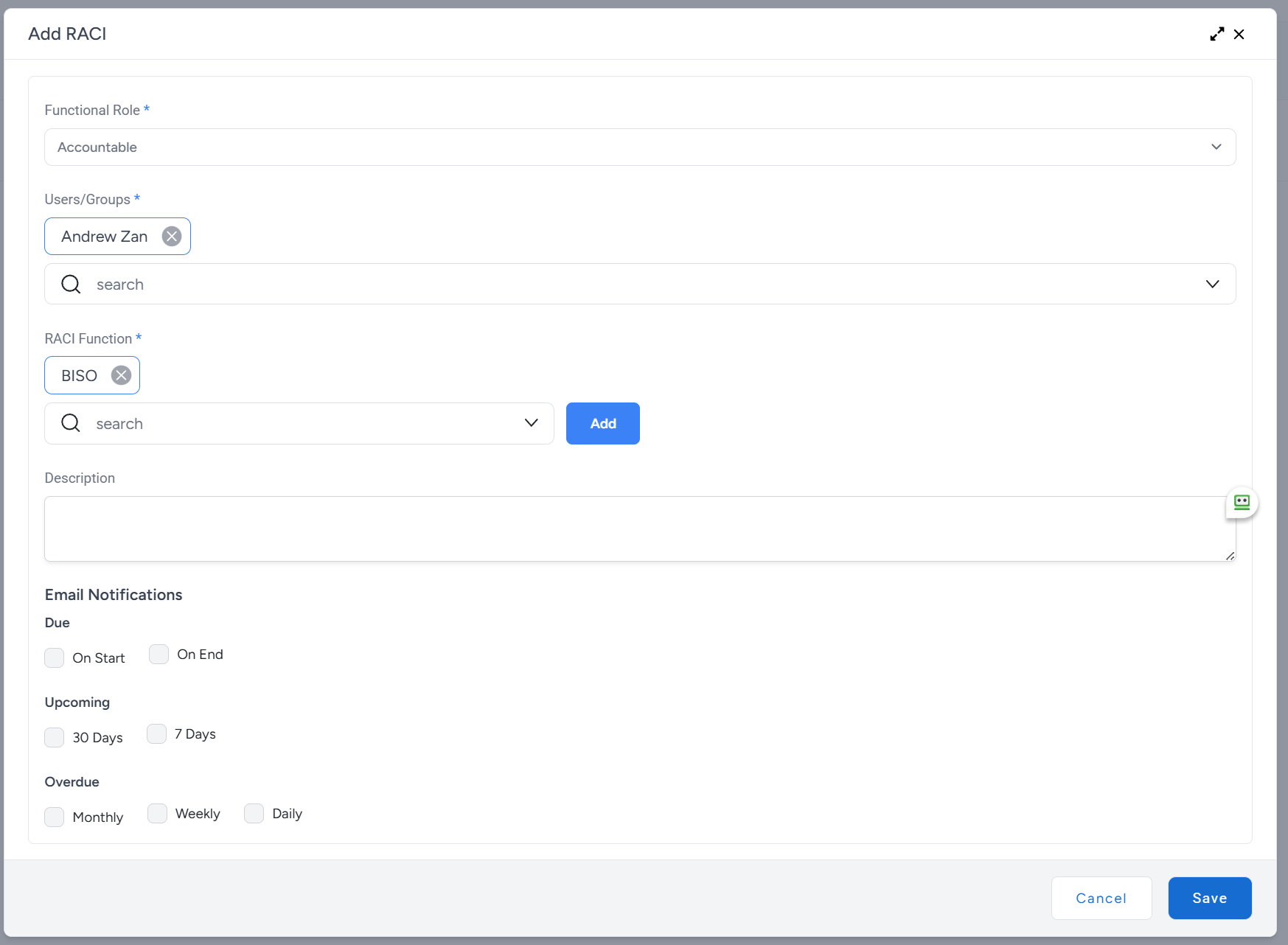Expand the Add RACI dialog to fullscreen

click(1216, 34)
